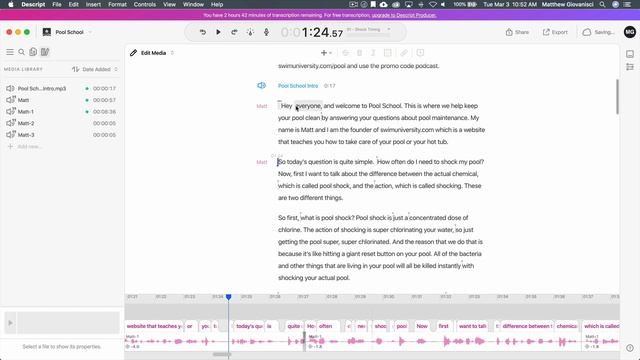Click the word everyone in transcript
640x360 pixels.
[308, 106]
